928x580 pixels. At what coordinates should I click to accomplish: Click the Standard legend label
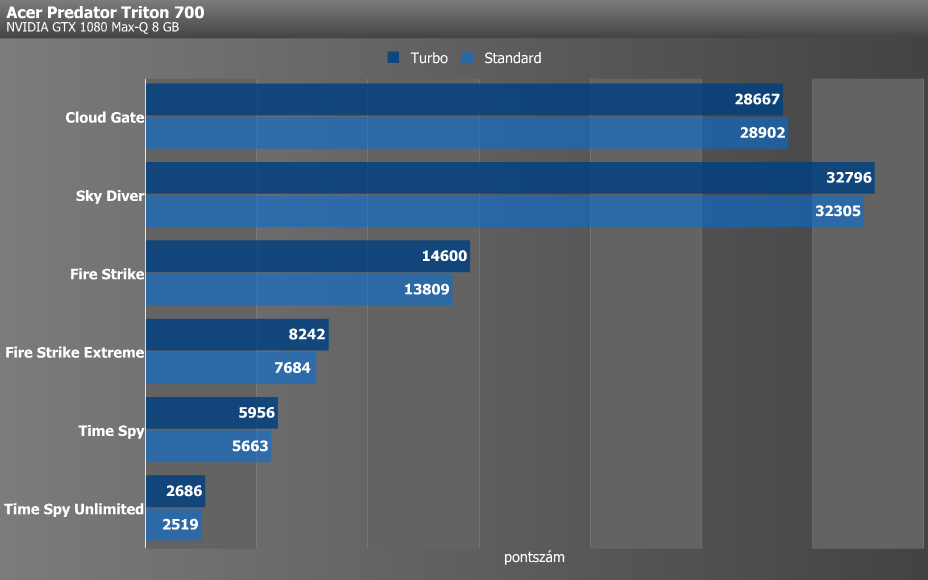coord(513,58)
